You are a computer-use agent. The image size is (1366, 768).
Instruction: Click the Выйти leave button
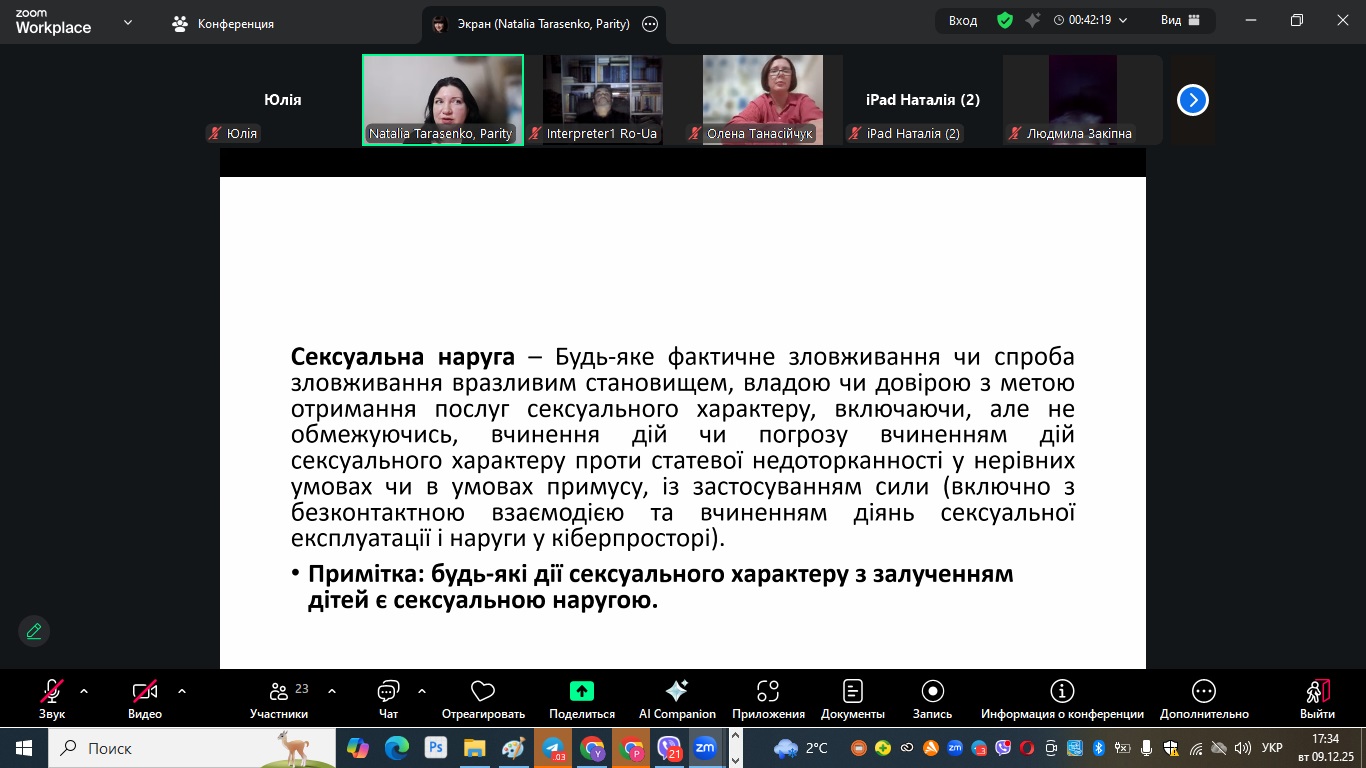1317,691
